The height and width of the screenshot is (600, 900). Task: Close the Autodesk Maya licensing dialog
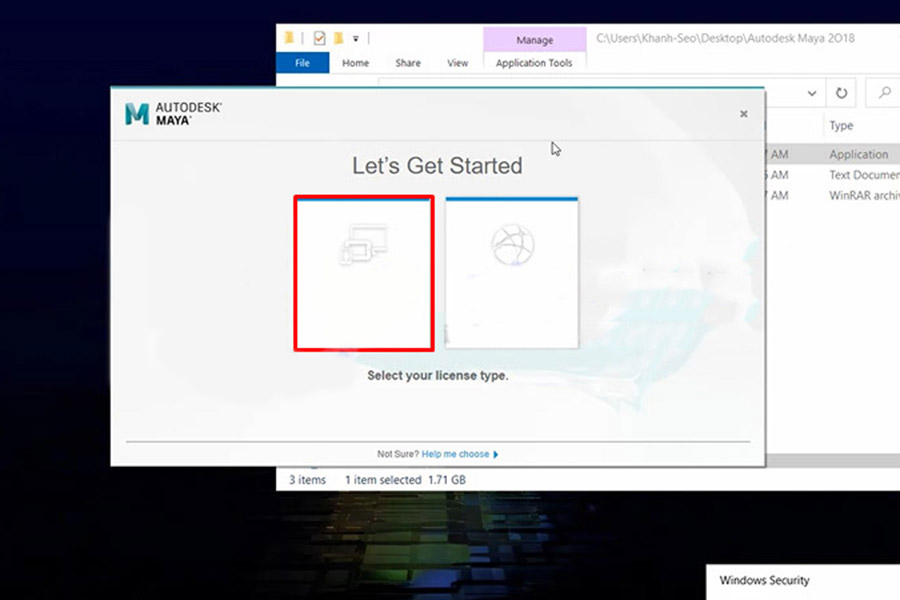tap(743, 114)
